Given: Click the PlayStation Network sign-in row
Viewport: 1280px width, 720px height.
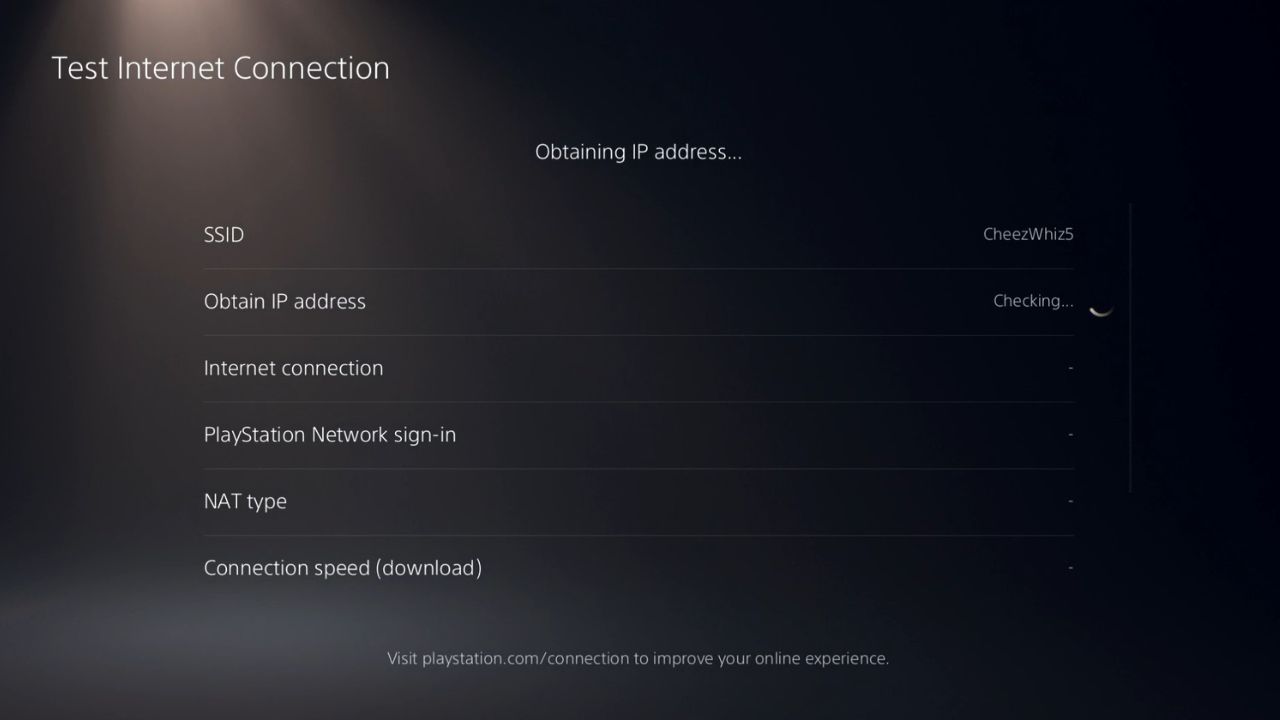Looking at the screenshot, I should tap(638, 434).
